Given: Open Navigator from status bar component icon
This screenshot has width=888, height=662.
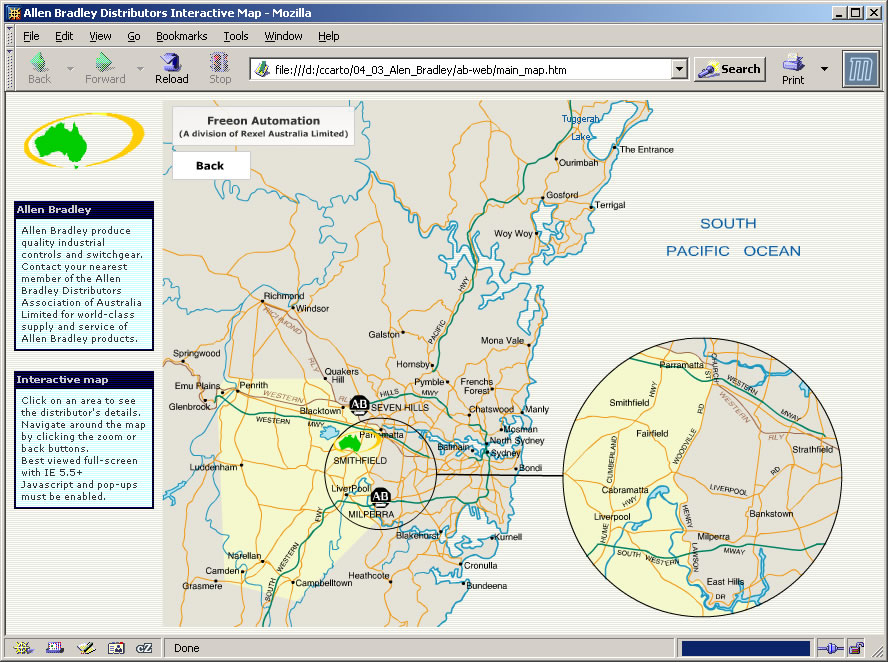Looking at the screenshot, I should tap(23, 648).
